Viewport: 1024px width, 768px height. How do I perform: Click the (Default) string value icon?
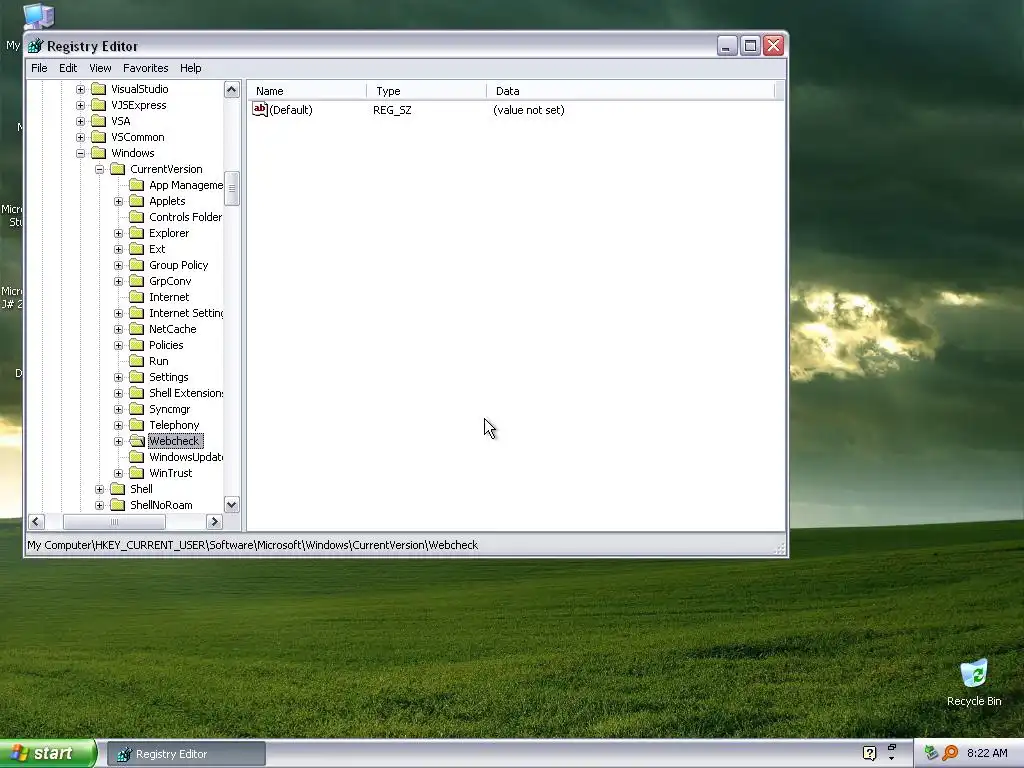[260, 109]
